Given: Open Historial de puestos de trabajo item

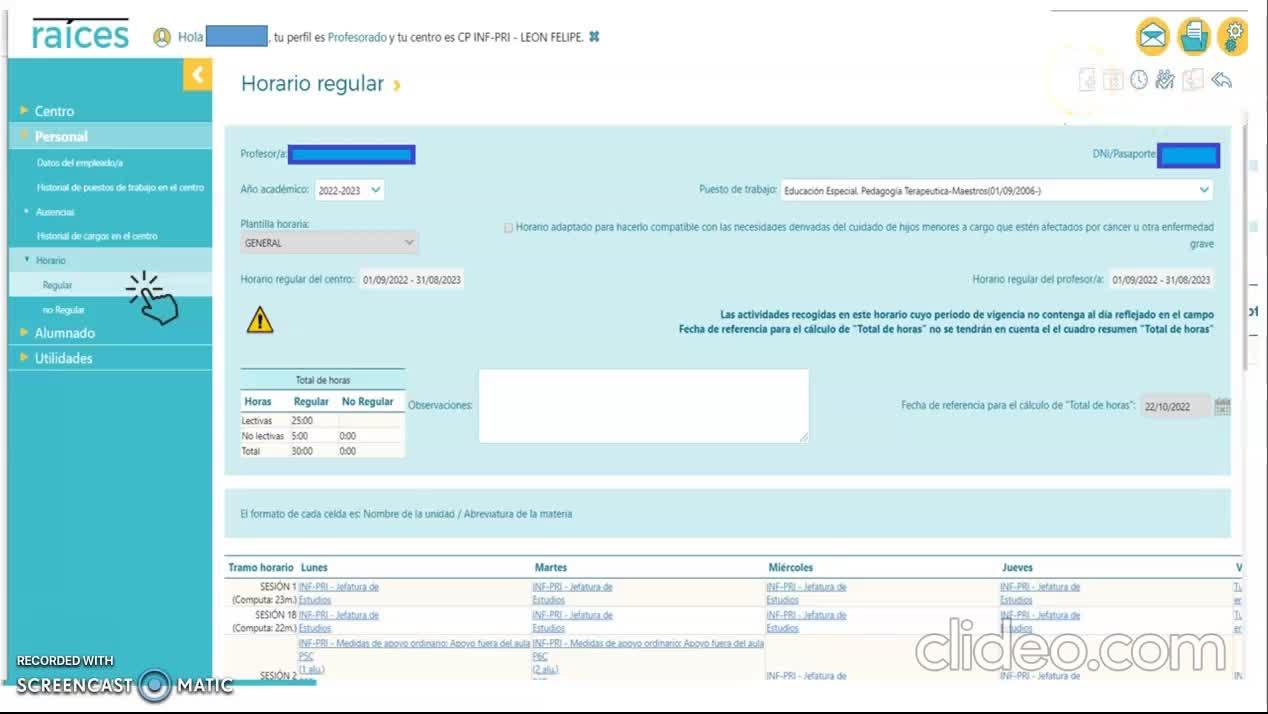Looking at the screenshot, I should coord(120,187).
